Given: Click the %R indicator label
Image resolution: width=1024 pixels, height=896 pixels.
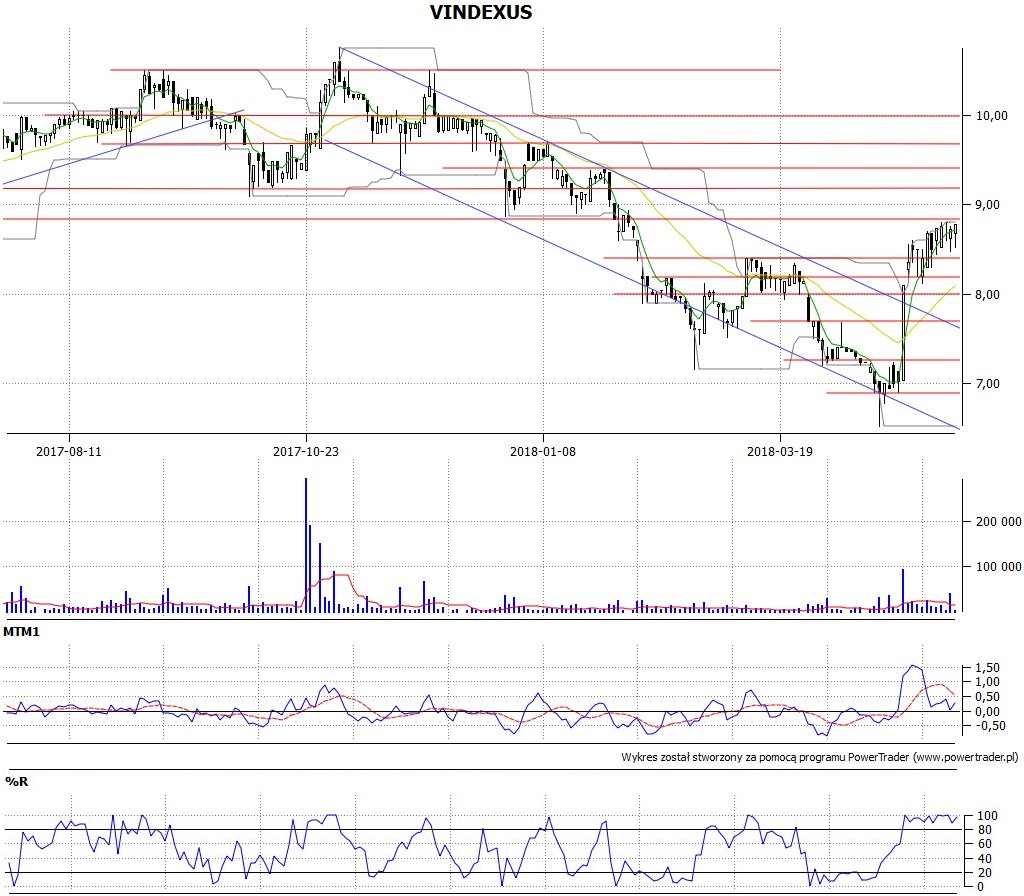Looking at the screenshot, I should (x=16, y=782).
